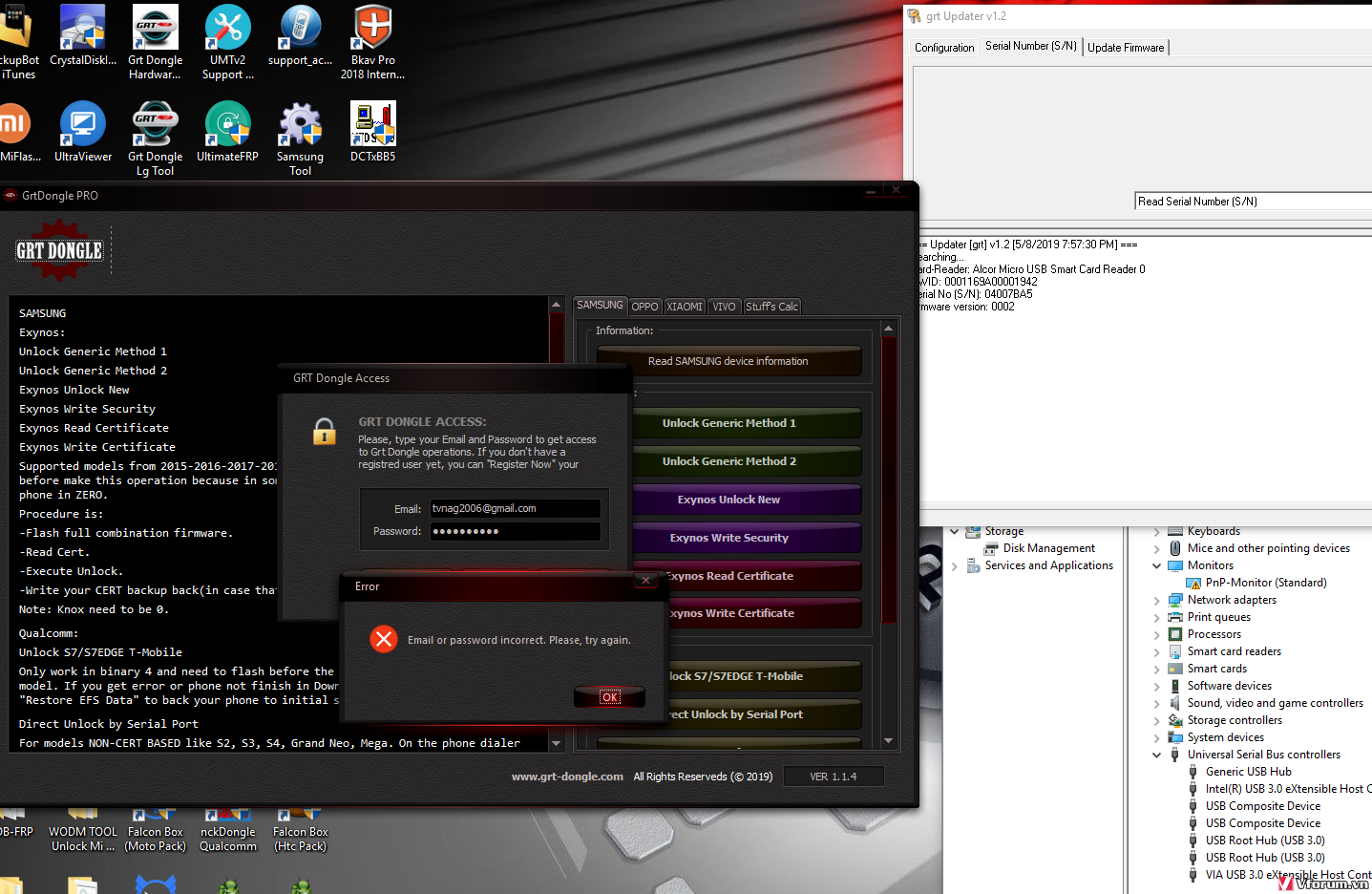
Task: Collapse the Monitors node
Action: coord(1156,566)
